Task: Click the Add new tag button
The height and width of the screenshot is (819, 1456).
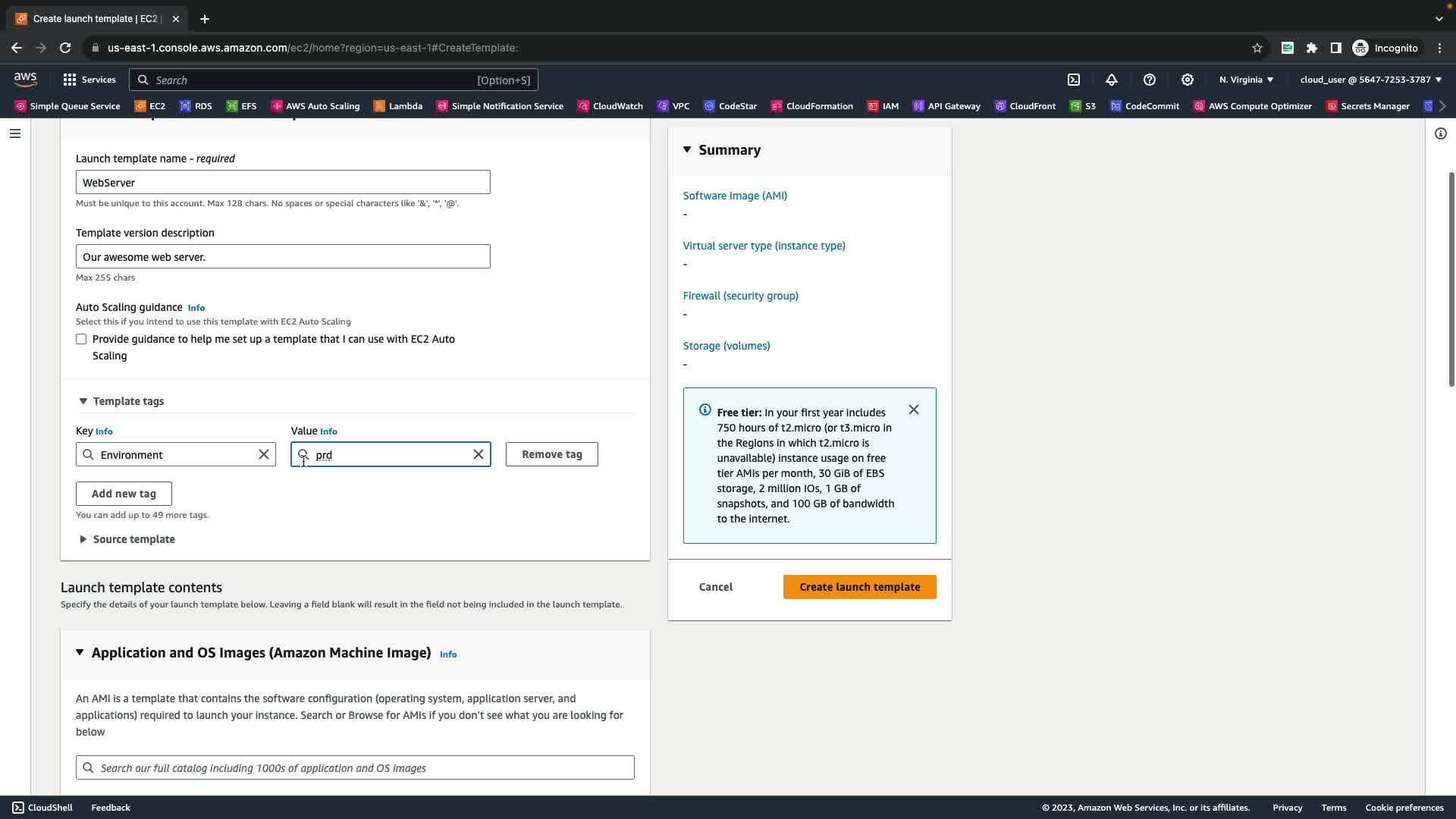Action: [124, 494]
